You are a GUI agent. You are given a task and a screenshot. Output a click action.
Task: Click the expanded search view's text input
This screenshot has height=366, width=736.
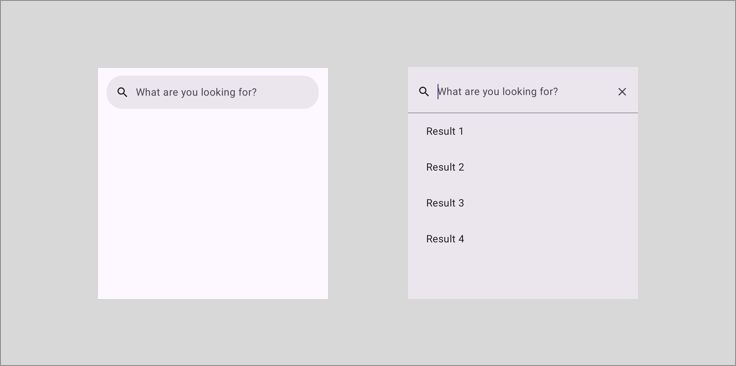click(x=522, y=92)
